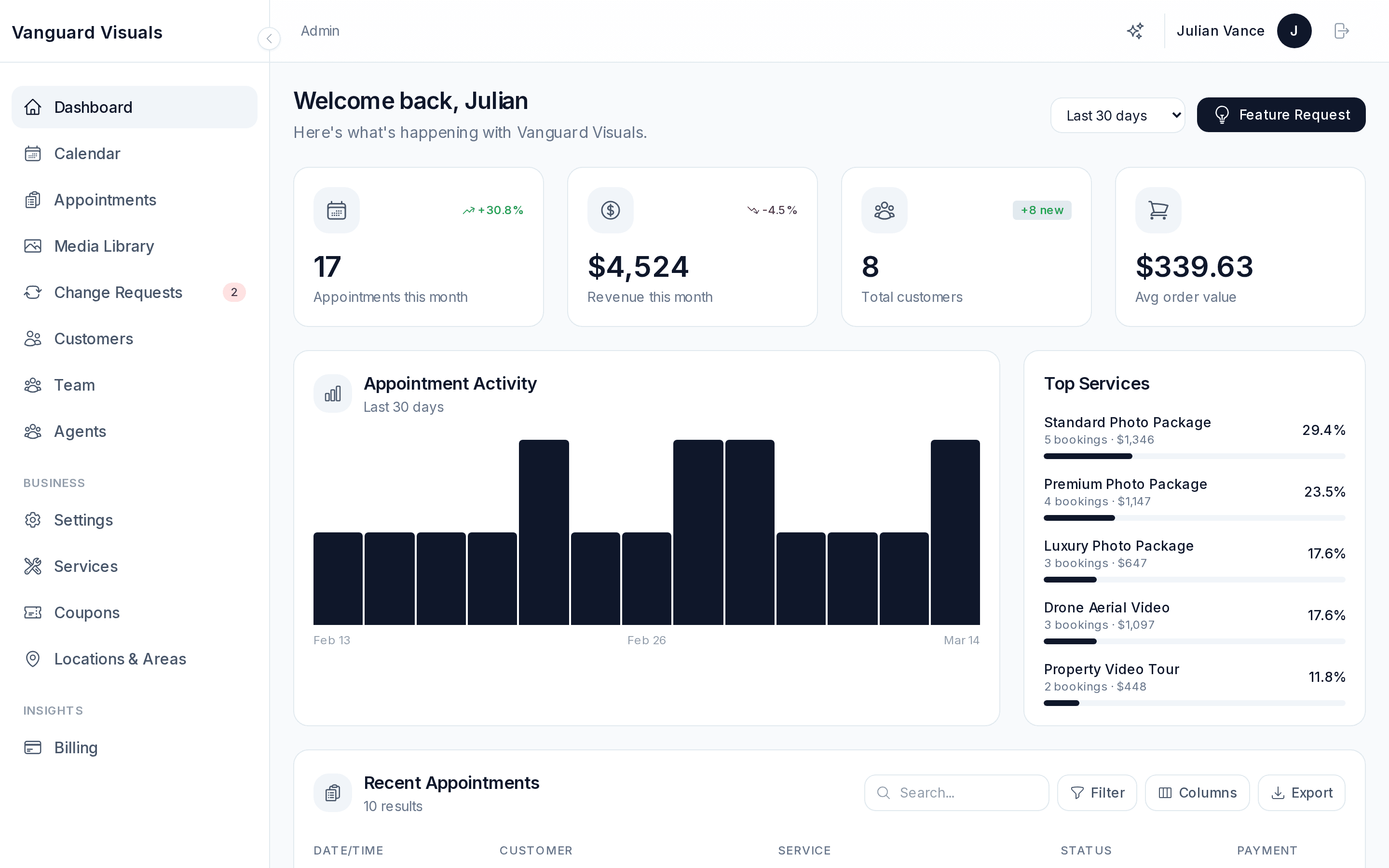Select the Coupons menu entry
Screen dimensions: 1389x868
87,612
